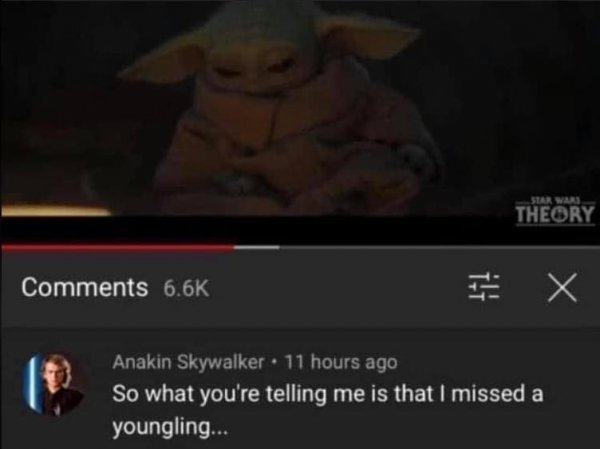Tap the Star Wars Theory watermark logo
Viewport: 600px width, 449px height.
pyautogui.click(x=555, y=212)
